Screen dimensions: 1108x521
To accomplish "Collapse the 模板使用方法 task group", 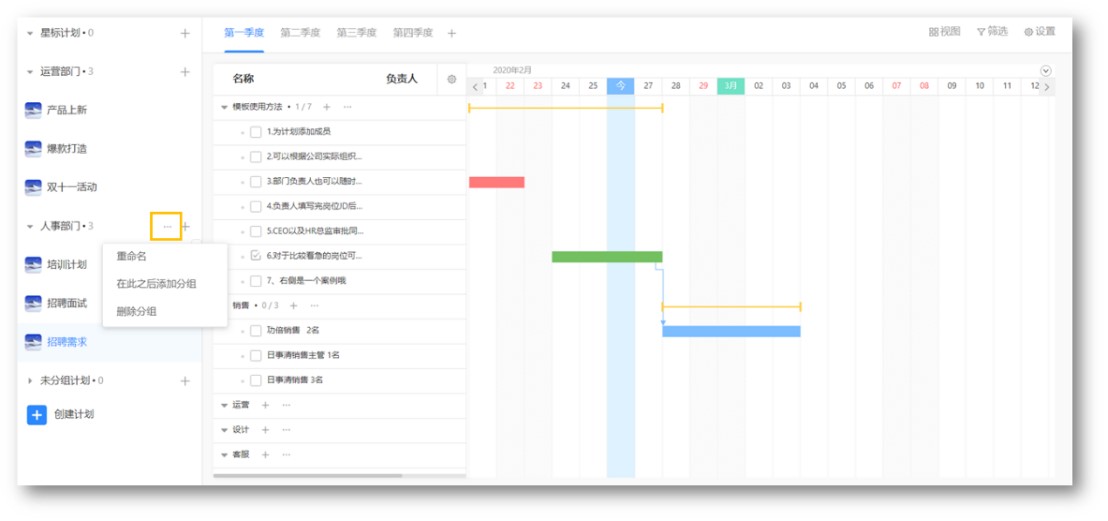I will pyautogui.click(x=225, y=107).
